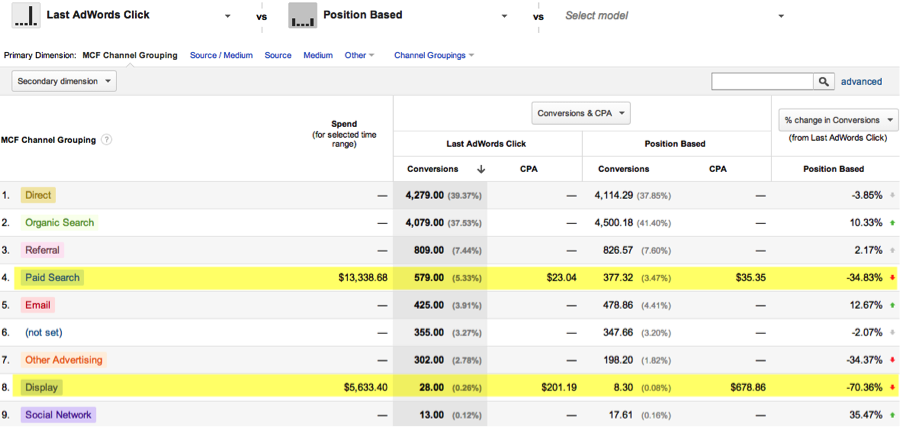Click the Last AdWords Click model bar icon
The height and width of the screenshot is (427, 900).
coord(26,15)
